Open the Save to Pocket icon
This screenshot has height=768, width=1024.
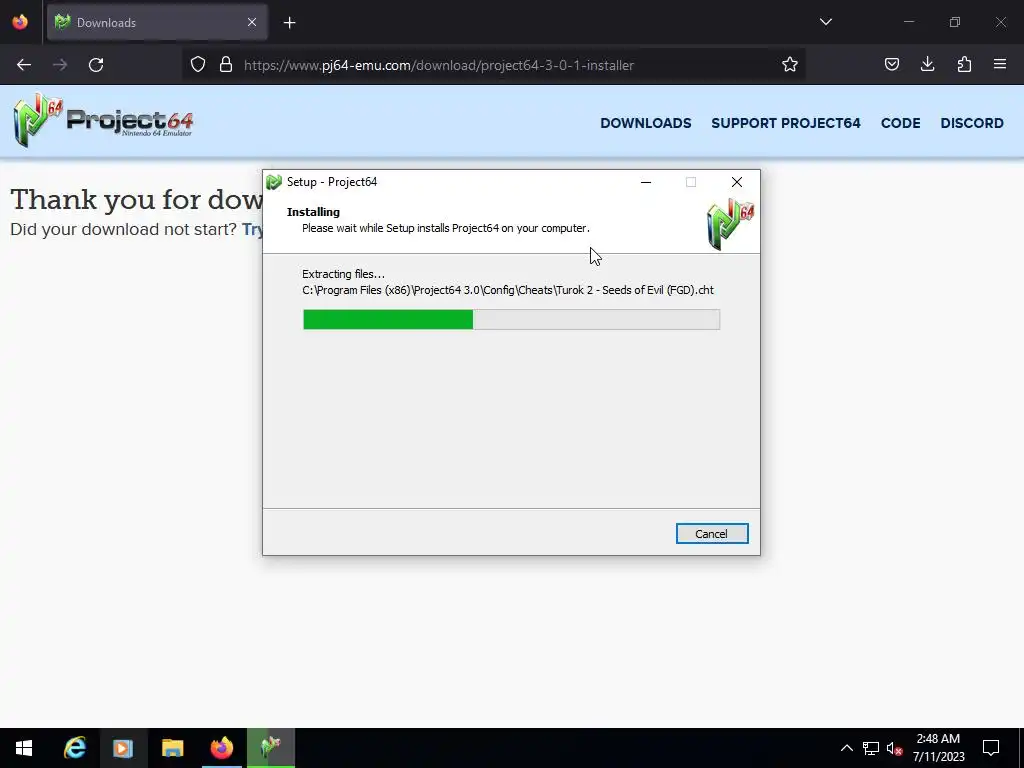(891, 65)
